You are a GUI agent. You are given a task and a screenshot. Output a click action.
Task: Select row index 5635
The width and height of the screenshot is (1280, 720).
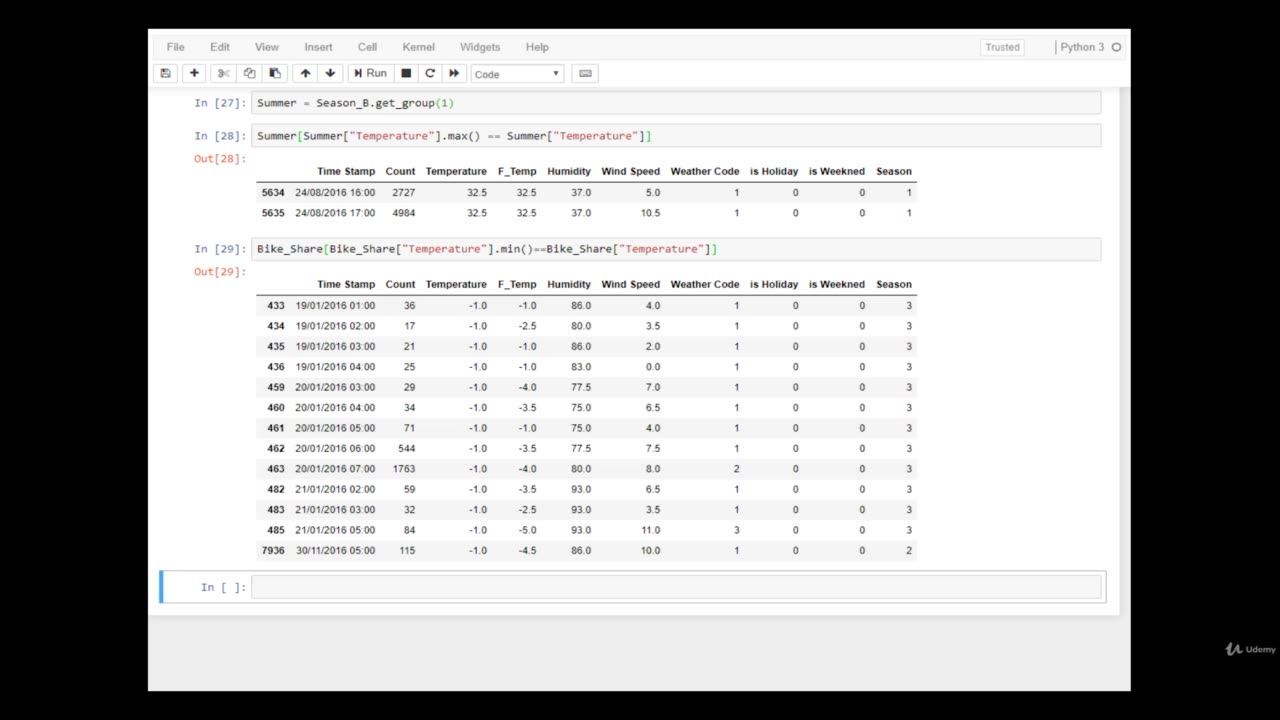[273, 213]
